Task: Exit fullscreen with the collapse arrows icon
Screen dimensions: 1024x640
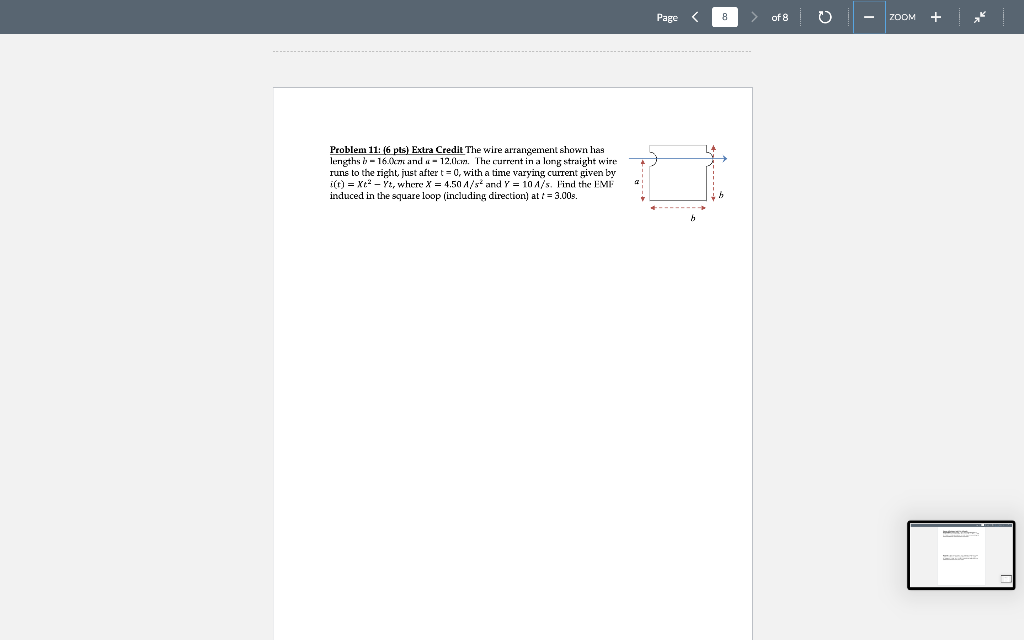Action: pyautogui.click(x=980, y=17)
